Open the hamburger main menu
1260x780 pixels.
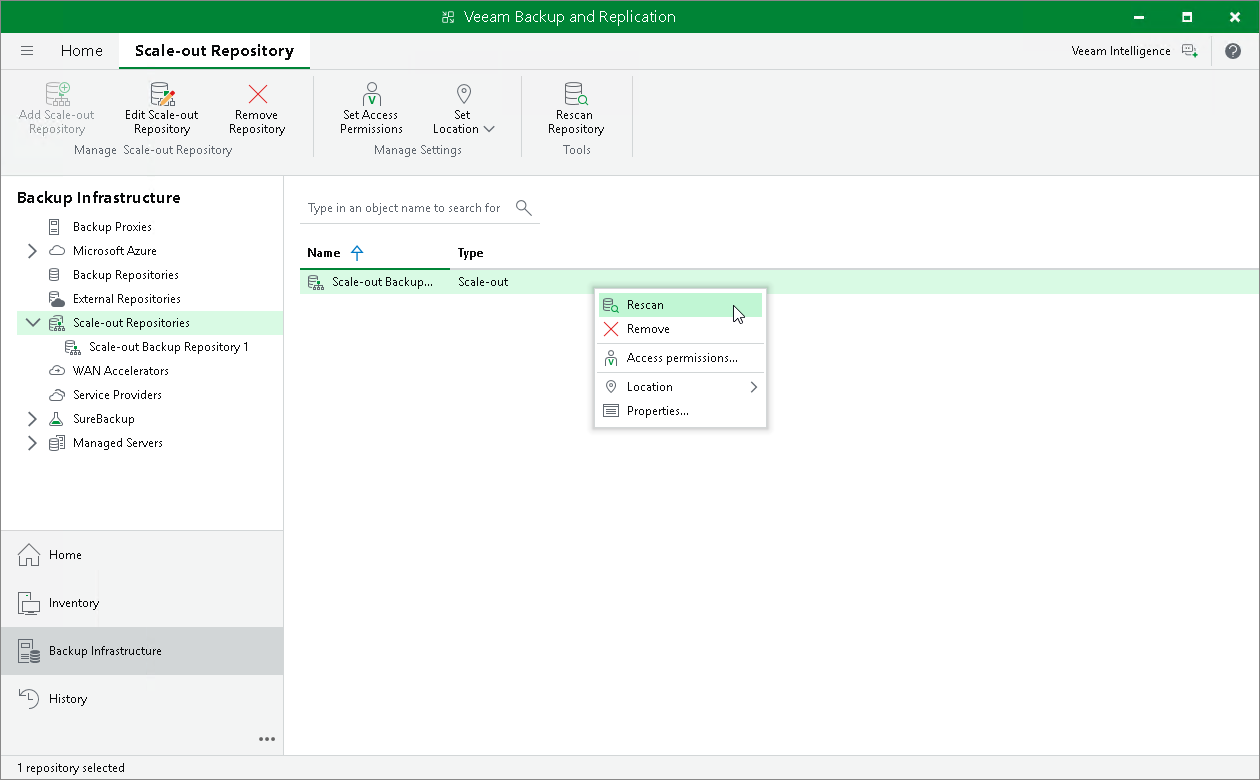click(27, 50)
